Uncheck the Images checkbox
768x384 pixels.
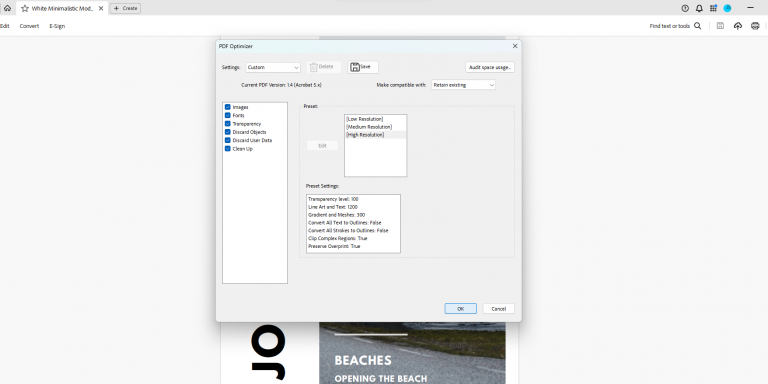click(x=228, y=107)
